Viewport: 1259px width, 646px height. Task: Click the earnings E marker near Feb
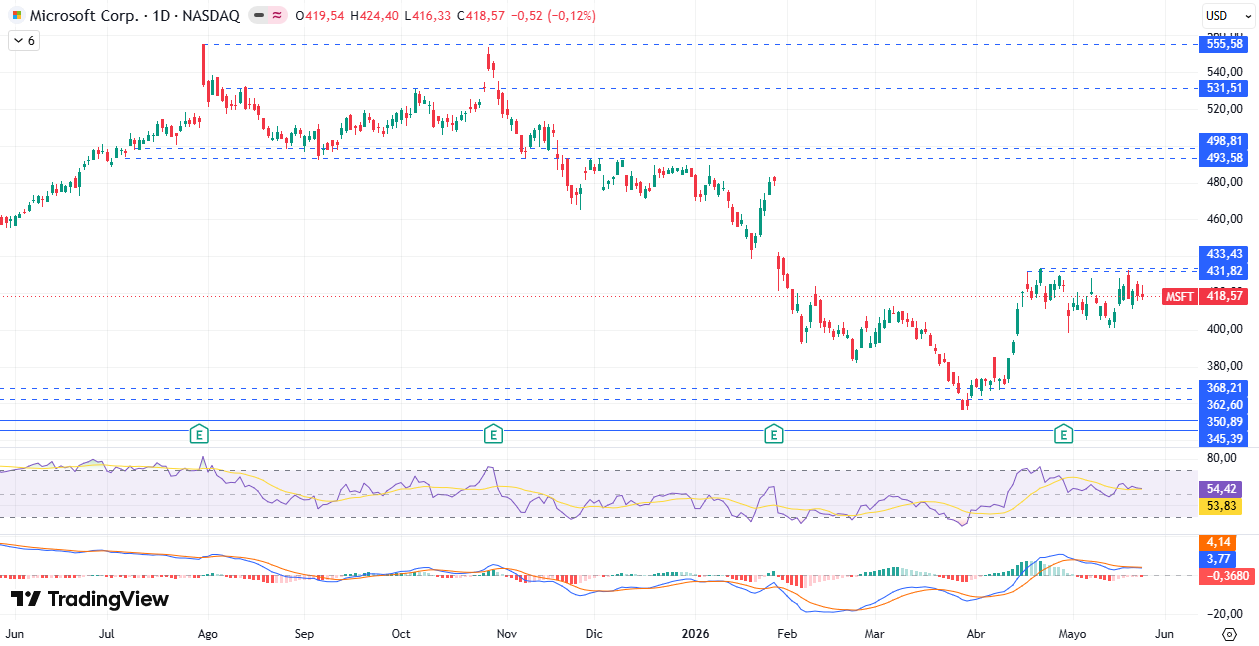(773, 434)
